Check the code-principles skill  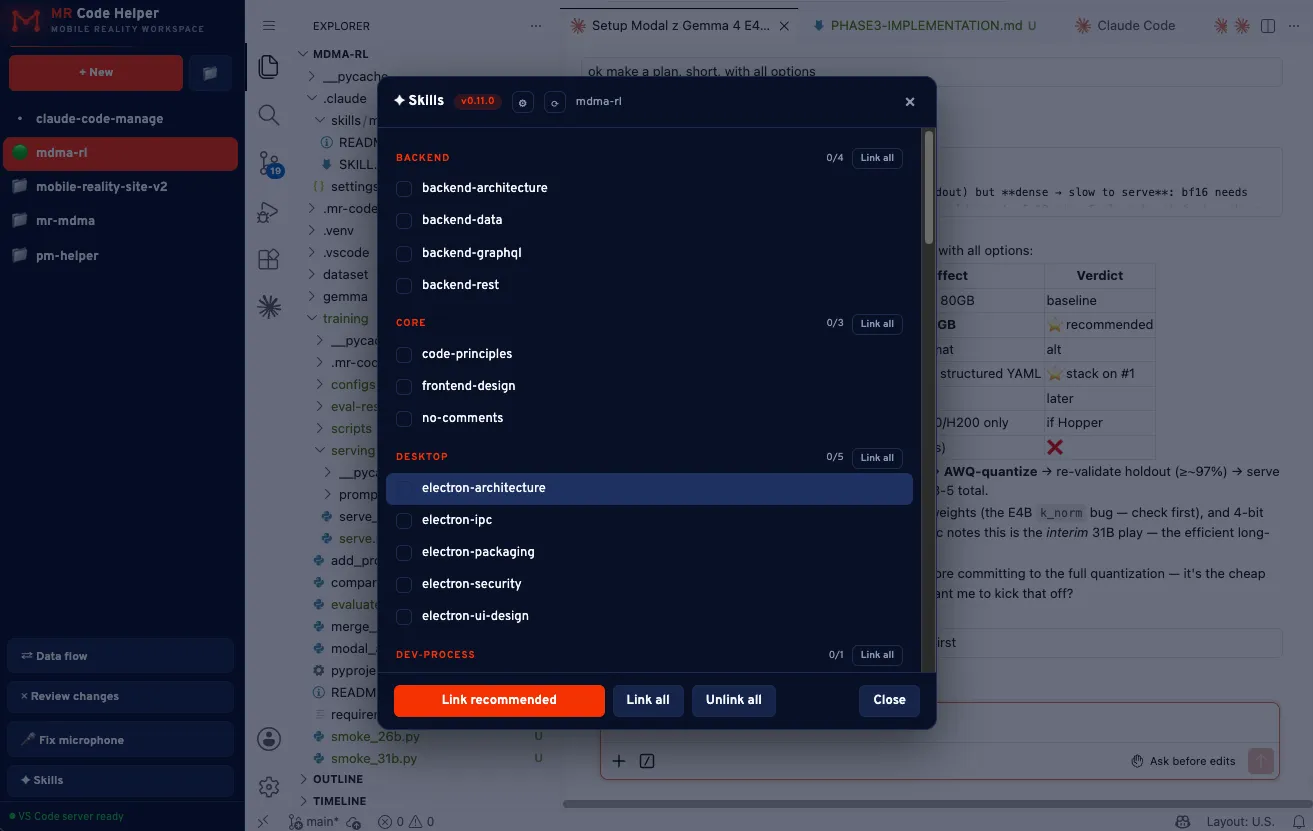404,355
